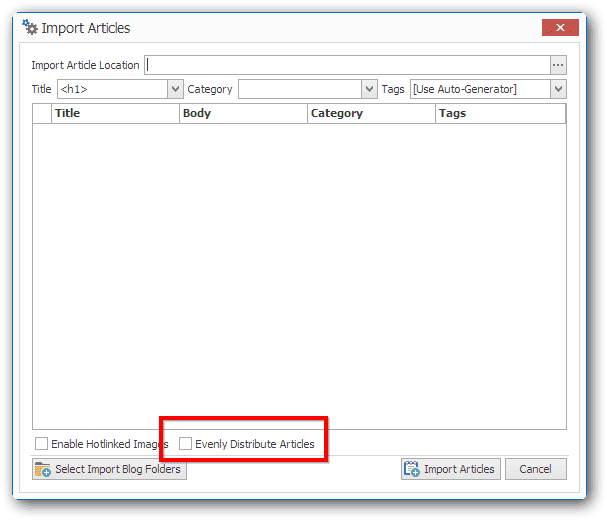Click inside the empty articles grid area
This screenshot has height=520, width=607.
[299, 276]
